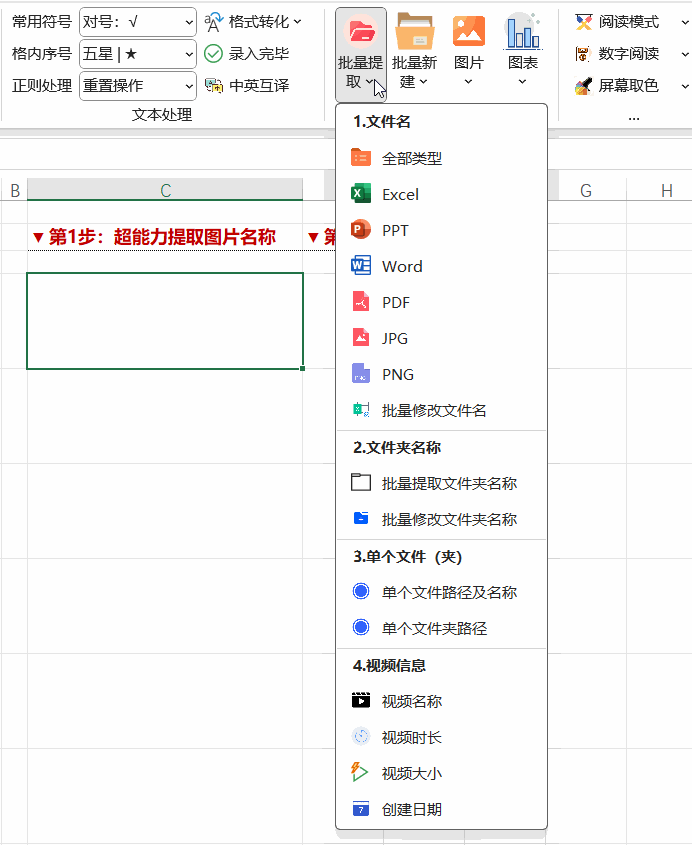
Task: Select column C header
Action: pyautogui.click(x=165, y=190)
